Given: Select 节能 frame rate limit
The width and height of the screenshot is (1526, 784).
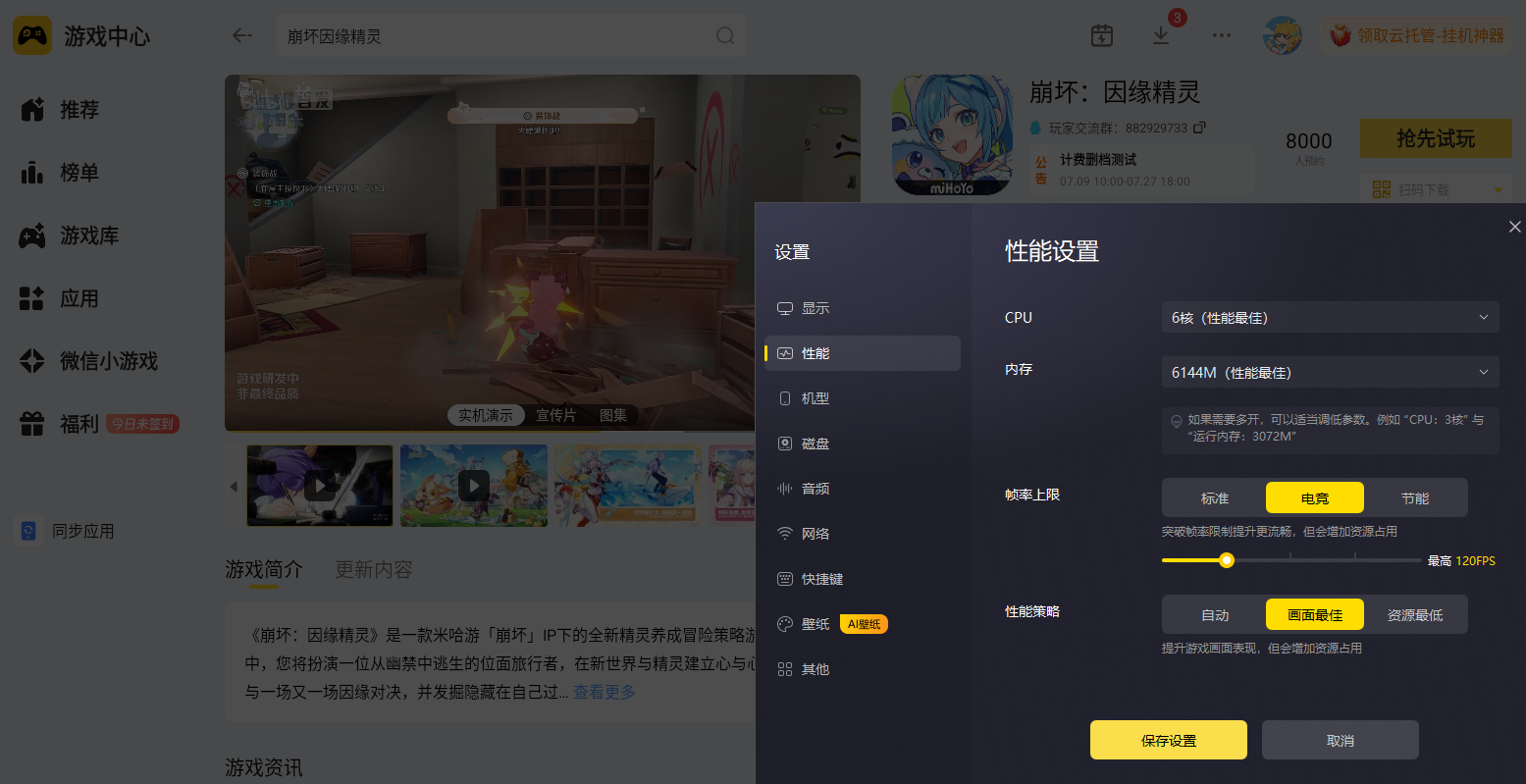Looking at the screenshot, I should [1415, 498].
